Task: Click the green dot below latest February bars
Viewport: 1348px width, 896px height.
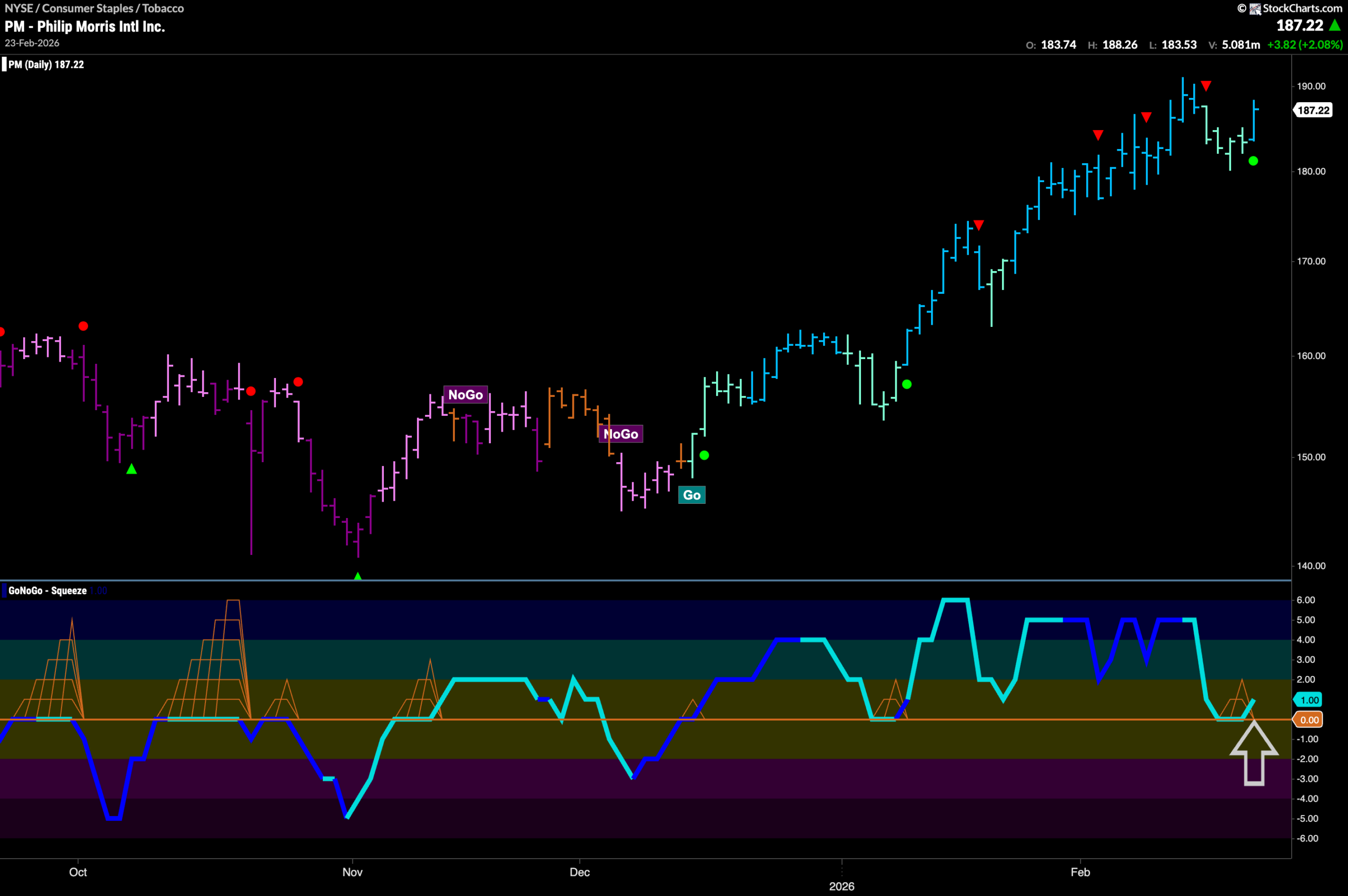Action: click(x=1253, y=161)
